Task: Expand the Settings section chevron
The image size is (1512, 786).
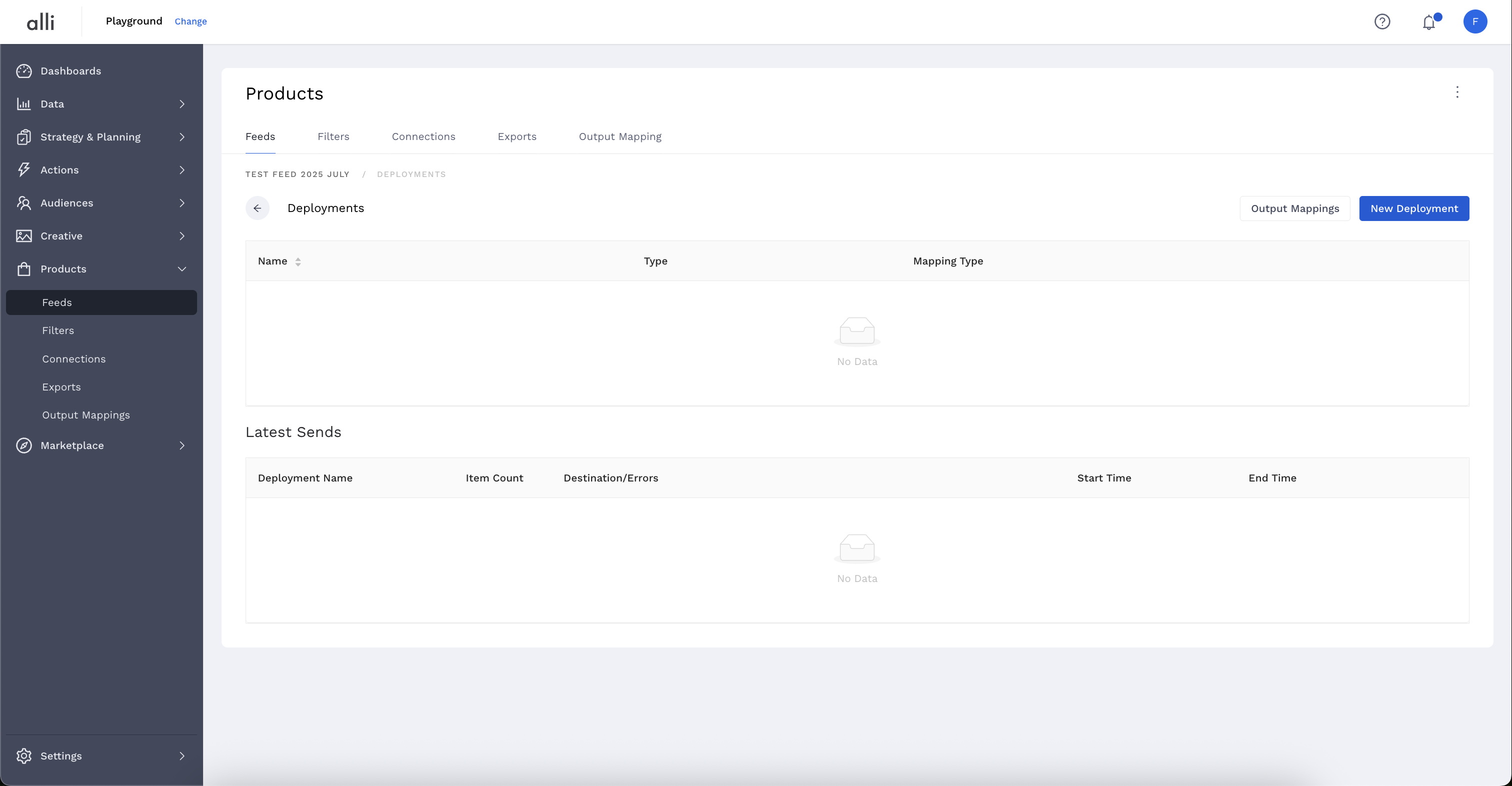Action: click(182, 756)
